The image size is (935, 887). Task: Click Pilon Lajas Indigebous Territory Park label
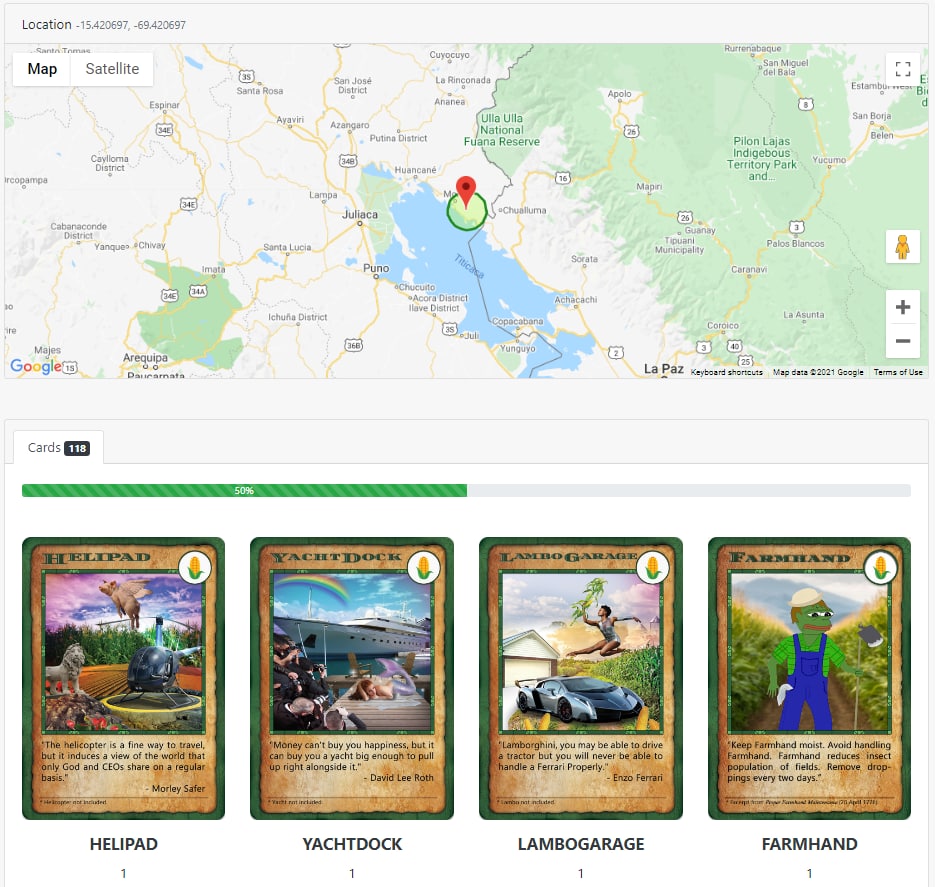[761, 159]
